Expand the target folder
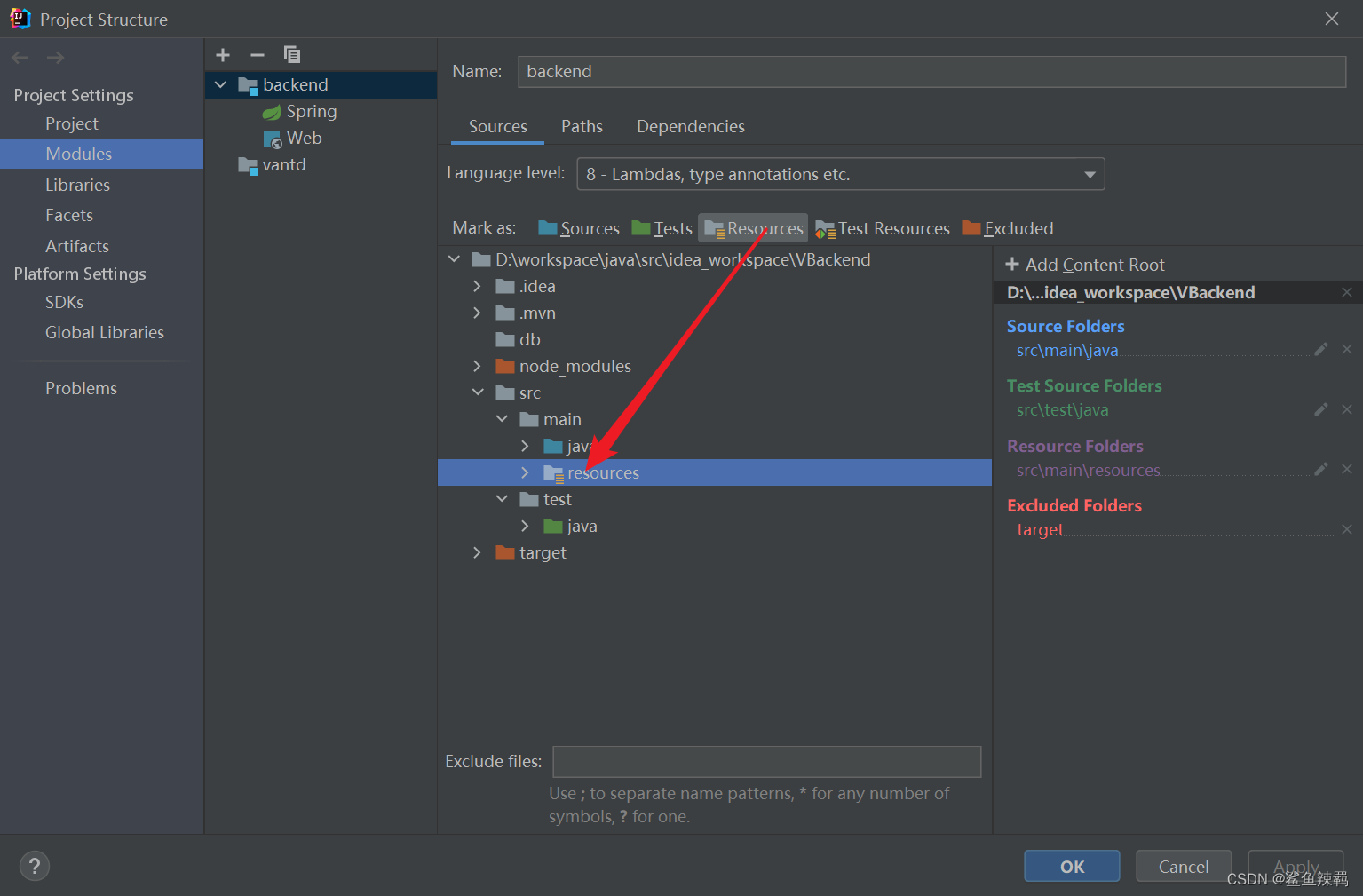This screenshot has height=896, width=1363. [477, 552]
